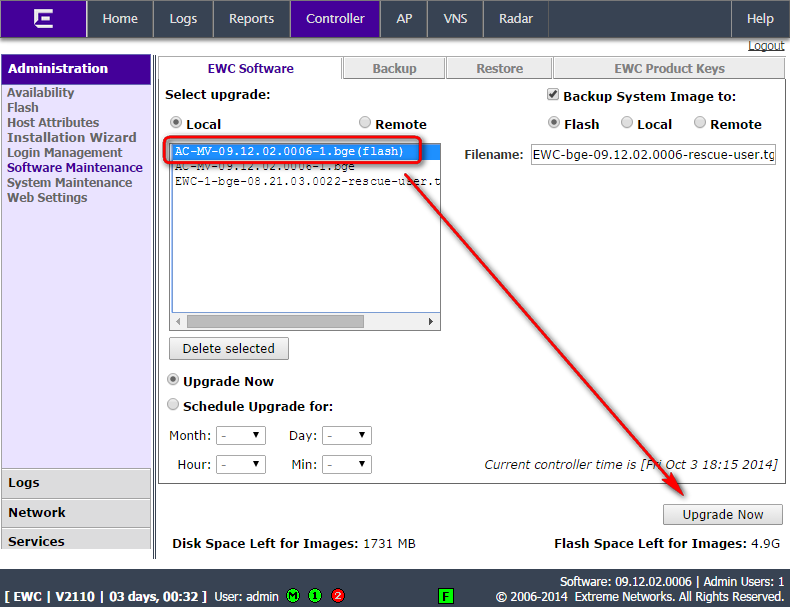Click the green M status indicator
Image resolution: width=790 pixels, height=607 pixels.
click(293, 596)
